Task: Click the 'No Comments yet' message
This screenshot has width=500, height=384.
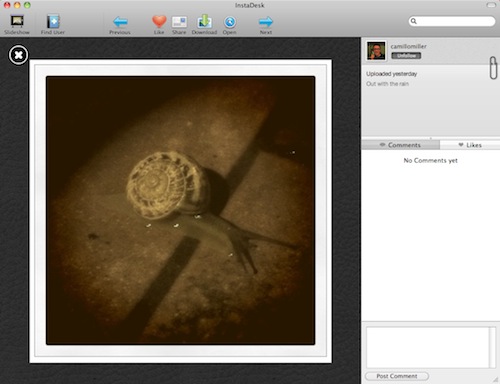Action: (x=430, y=160)
